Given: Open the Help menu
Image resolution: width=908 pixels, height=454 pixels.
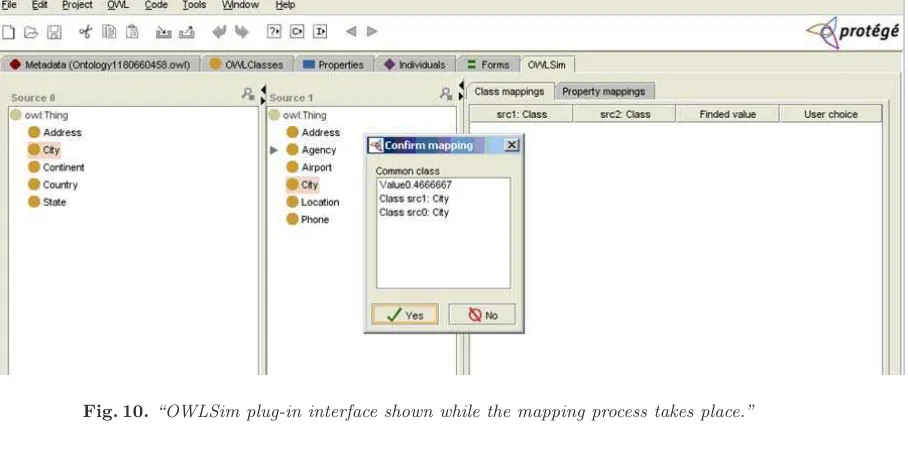Looking at the screenshot, I should (285, 5).
